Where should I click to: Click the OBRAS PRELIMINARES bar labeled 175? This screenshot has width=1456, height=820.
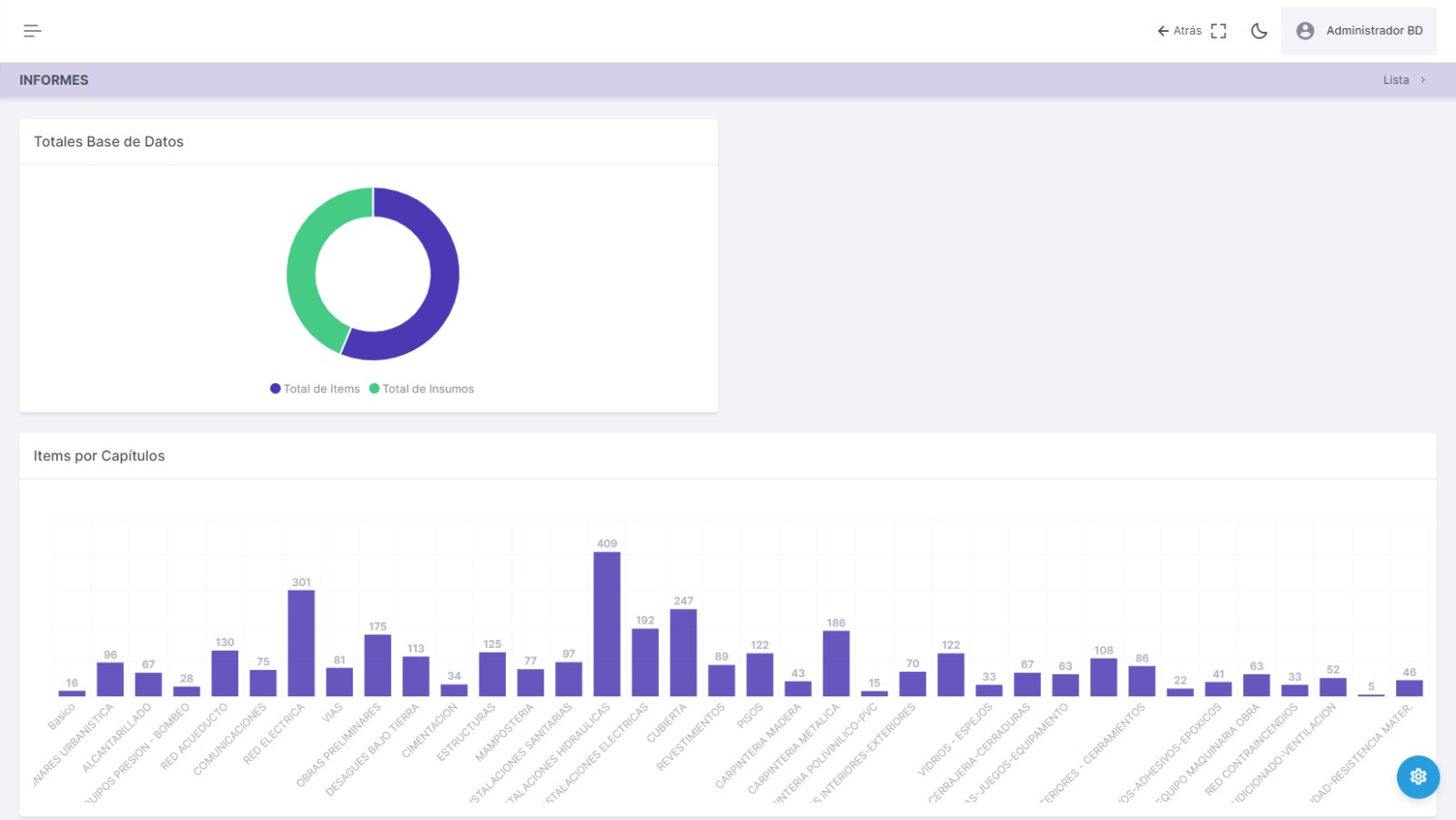pos(378,665)
